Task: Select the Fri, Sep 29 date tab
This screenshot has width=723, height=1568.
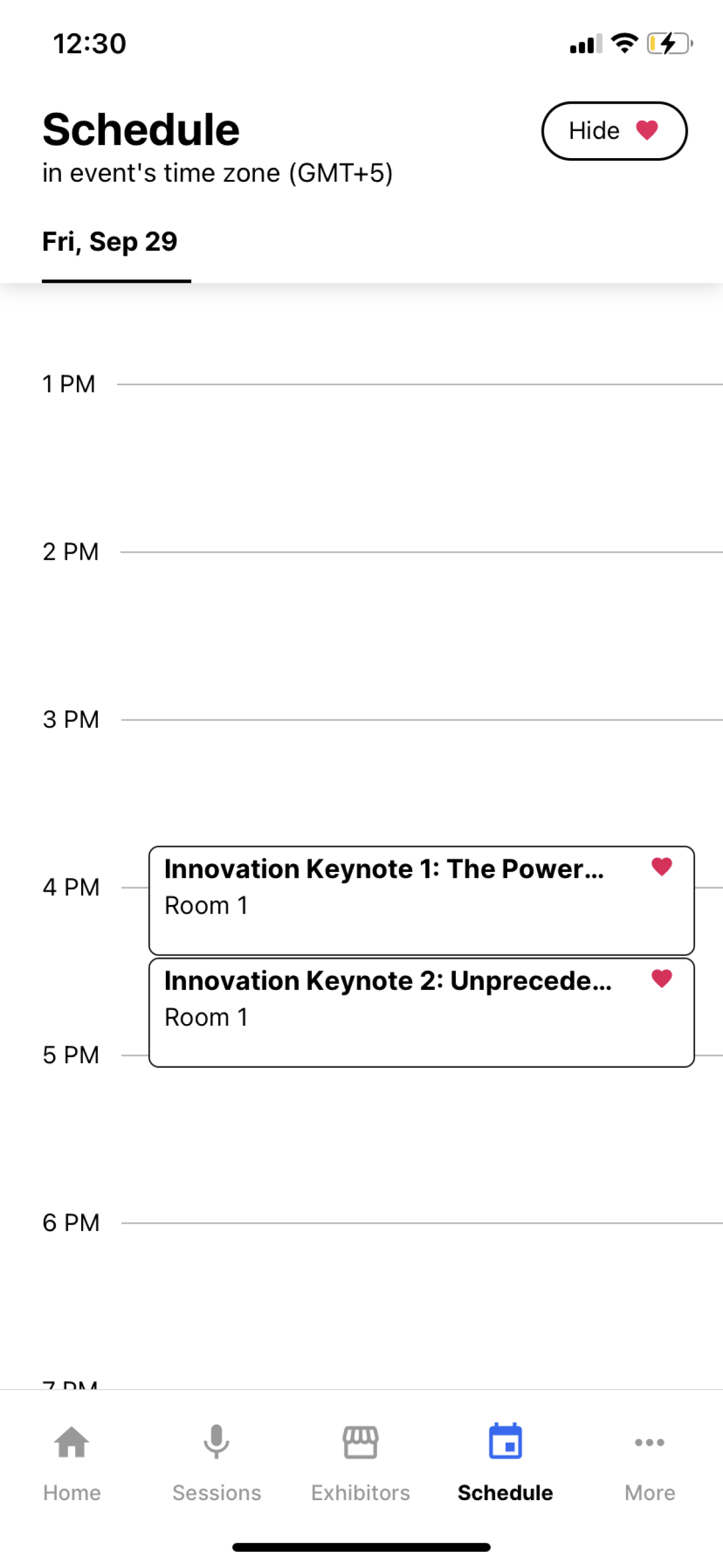Action: coord(110,242)
